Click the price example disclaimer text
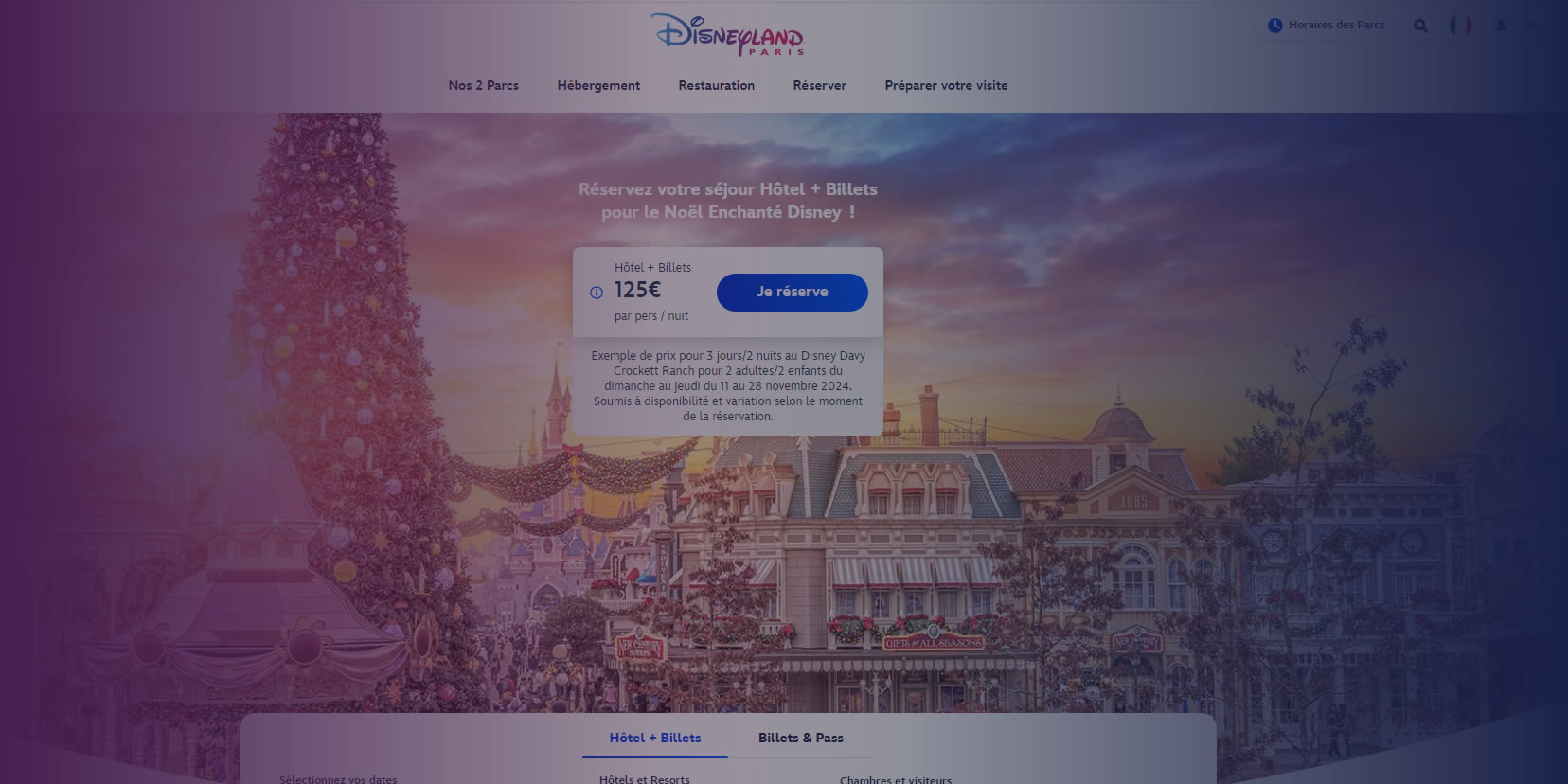The height and width of the screenshot is (784, 1568). coord(728,386)
